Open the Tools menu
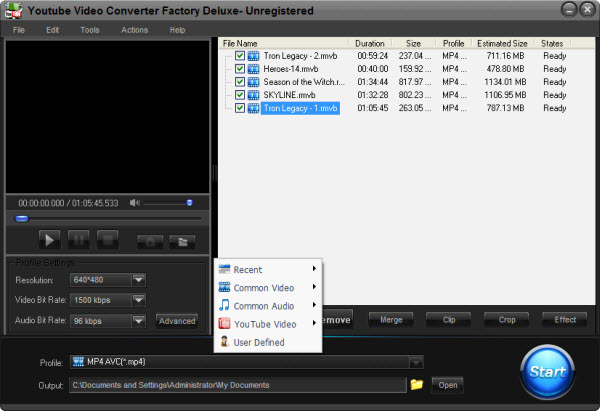 point(89,30)
